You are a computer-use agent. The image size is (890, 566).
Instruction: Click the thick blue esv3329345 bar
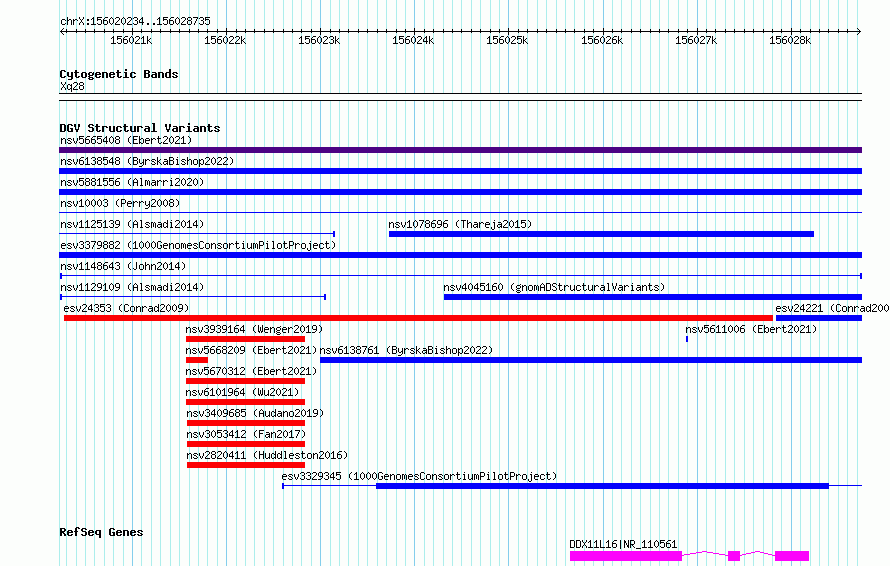coord(602,486)
